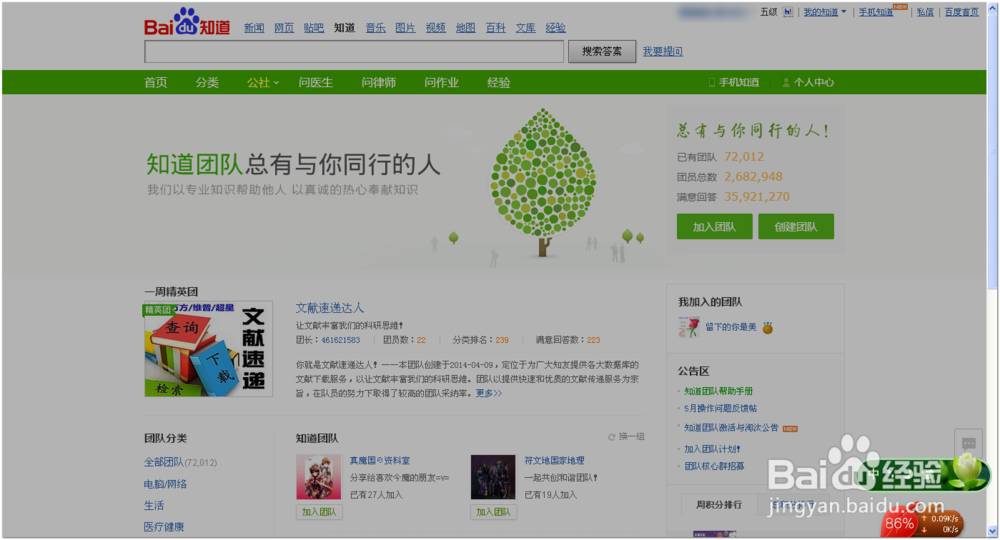This screenshot has width=1000, height=540.
Task: Go to 百科 in the top product bar
Action: [496, 27]
